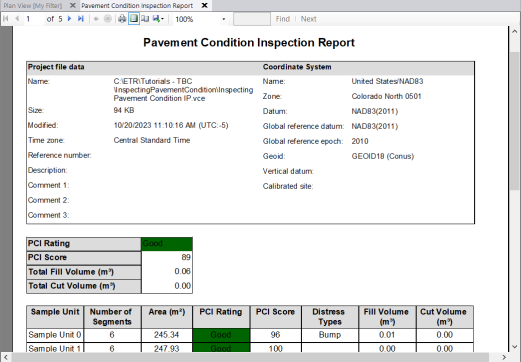Close the Plan View (My Filter) tab
This screenshot has height=362, width=521.
(x=72, y=6)
